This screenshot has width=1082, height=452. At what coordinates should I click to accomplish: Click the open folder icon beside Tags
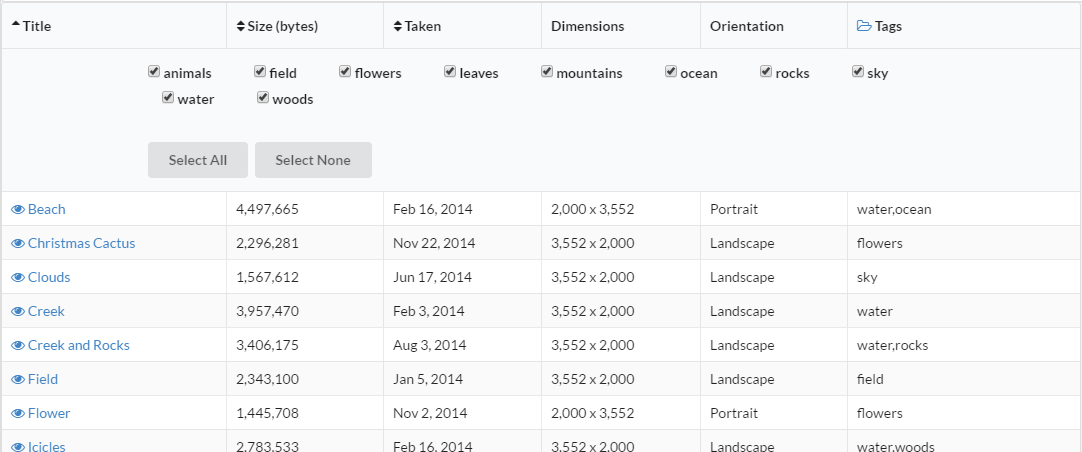[x=864, y=26]
